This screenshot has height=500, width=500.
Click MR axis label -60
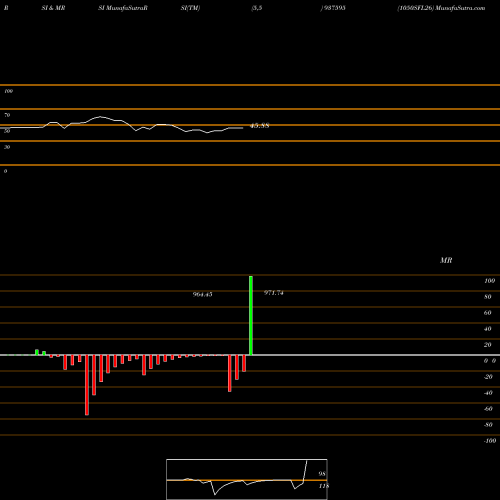(488, 409)
